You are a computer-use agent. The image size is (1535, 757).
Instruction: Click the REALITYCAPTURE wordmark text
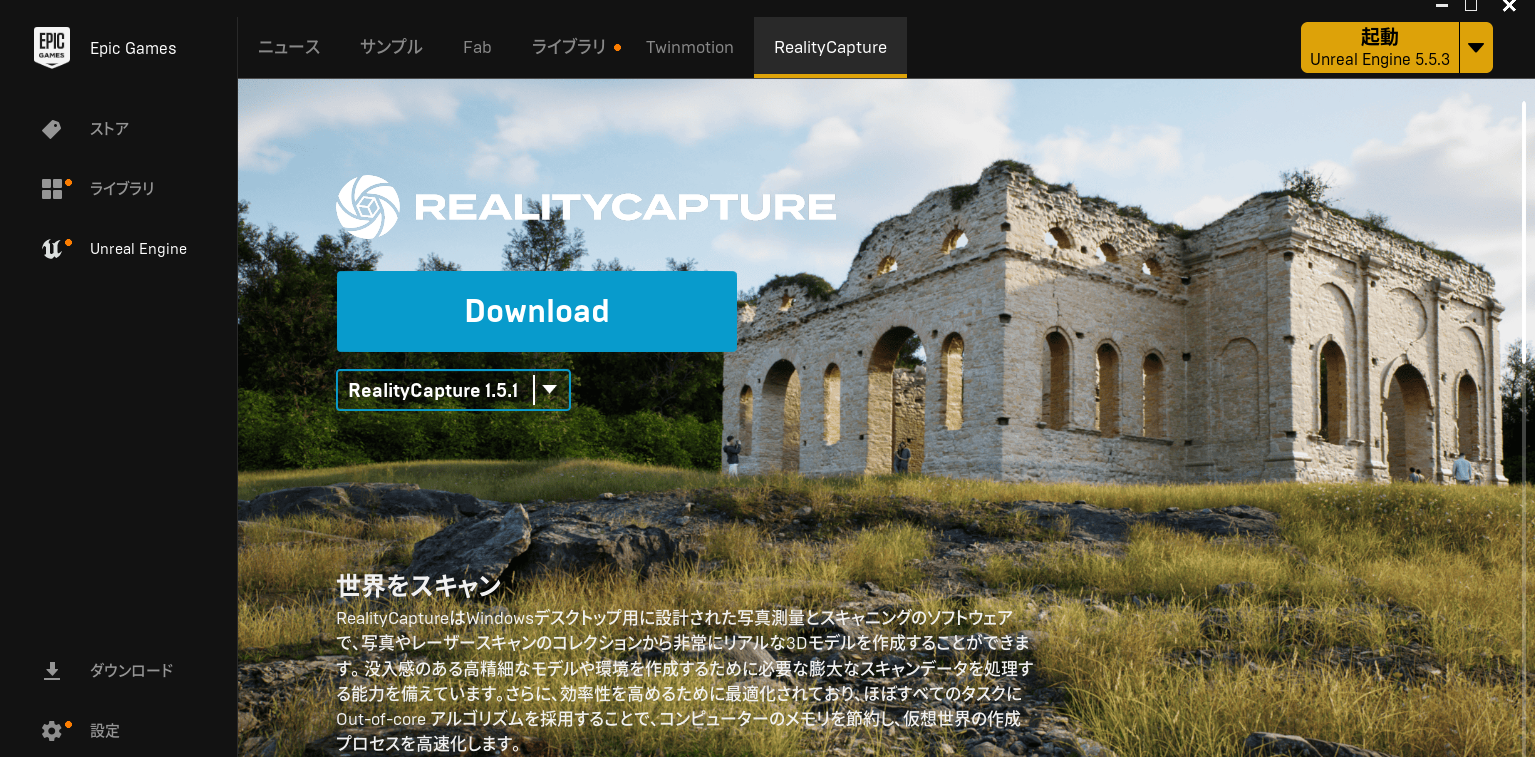pos(625,207)
